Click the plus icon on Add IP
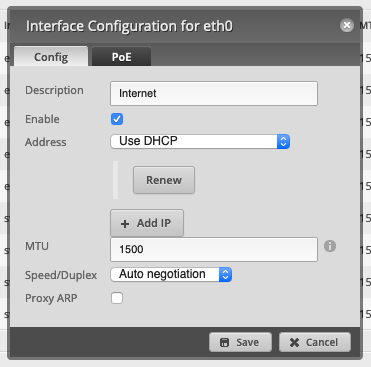Viewport: 371px width, 367px height. click(x=125, y=224)
